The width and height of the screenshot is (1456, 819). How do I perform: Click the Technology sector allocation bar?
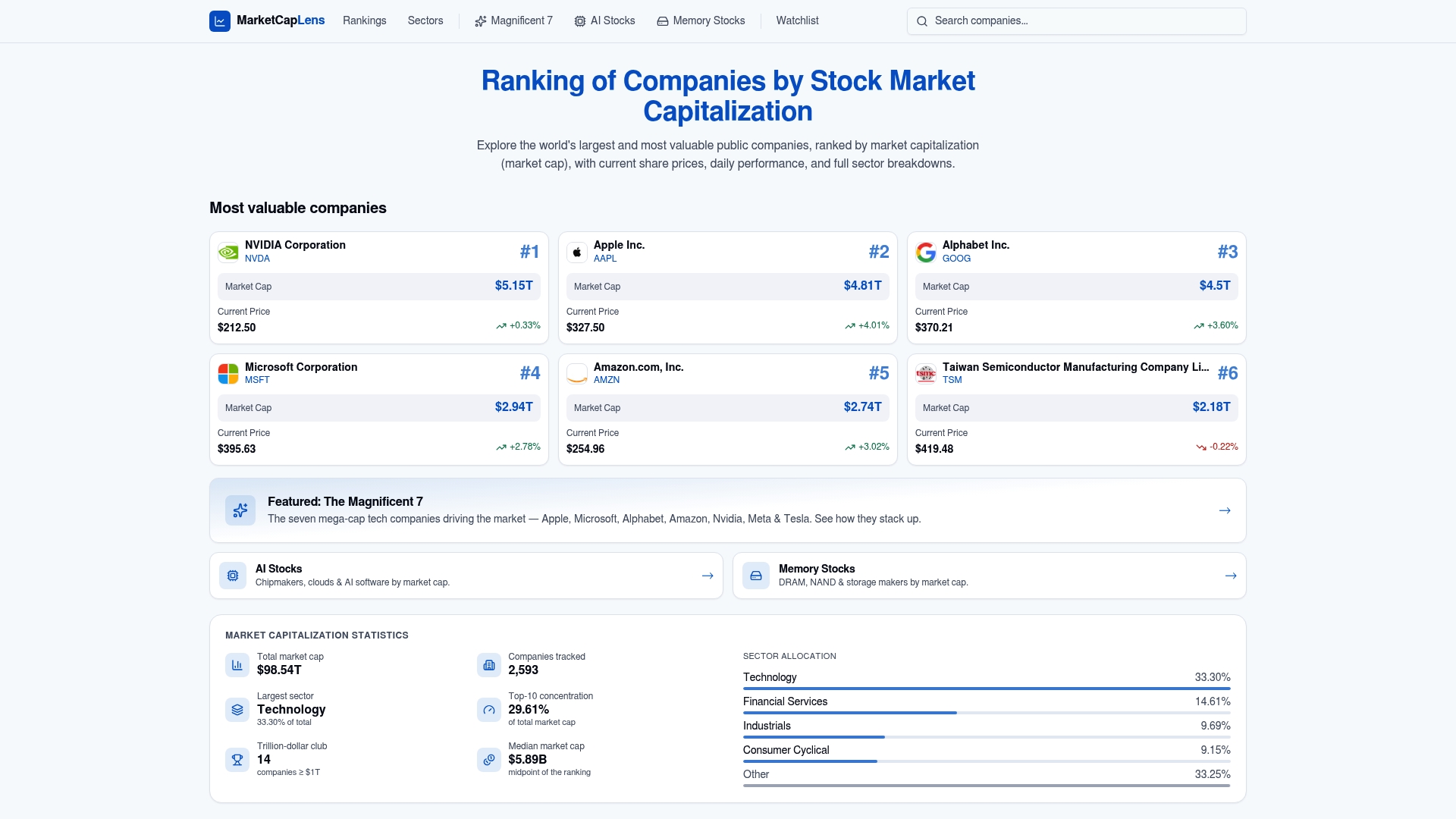(987, 689)
